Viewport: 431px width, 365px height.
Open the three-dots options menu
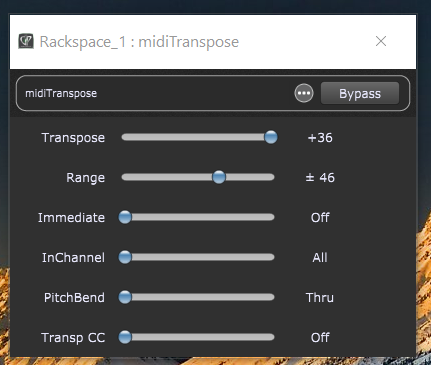click(x=304, y=93)
